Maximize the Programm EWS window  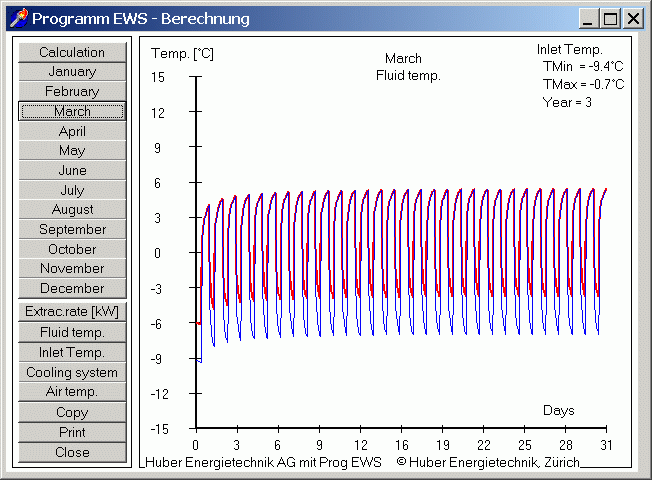pyautogui.click(x=610, y=19)
